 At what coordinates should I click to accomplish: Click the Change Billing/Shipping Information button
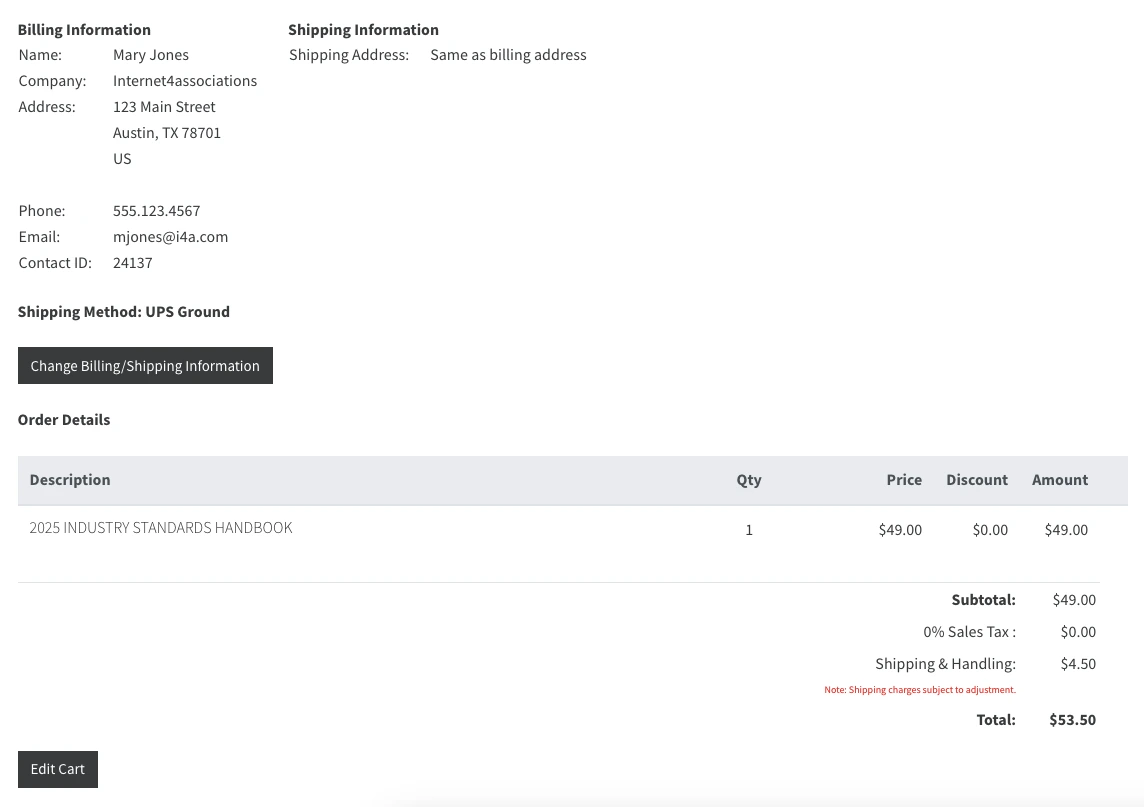click(144, 365)
